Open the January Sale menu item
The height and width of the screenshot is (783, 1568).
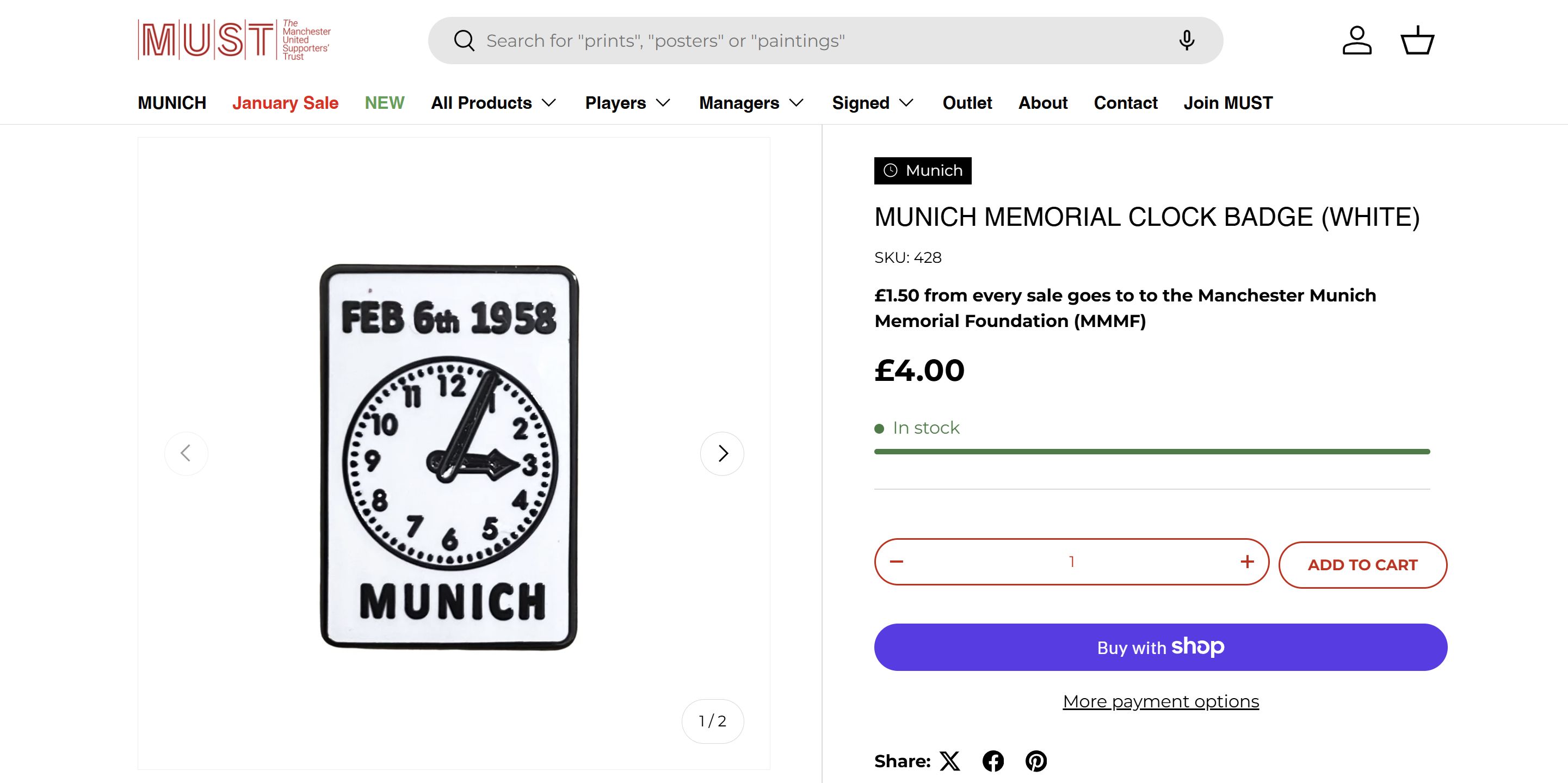click(285, 103)
